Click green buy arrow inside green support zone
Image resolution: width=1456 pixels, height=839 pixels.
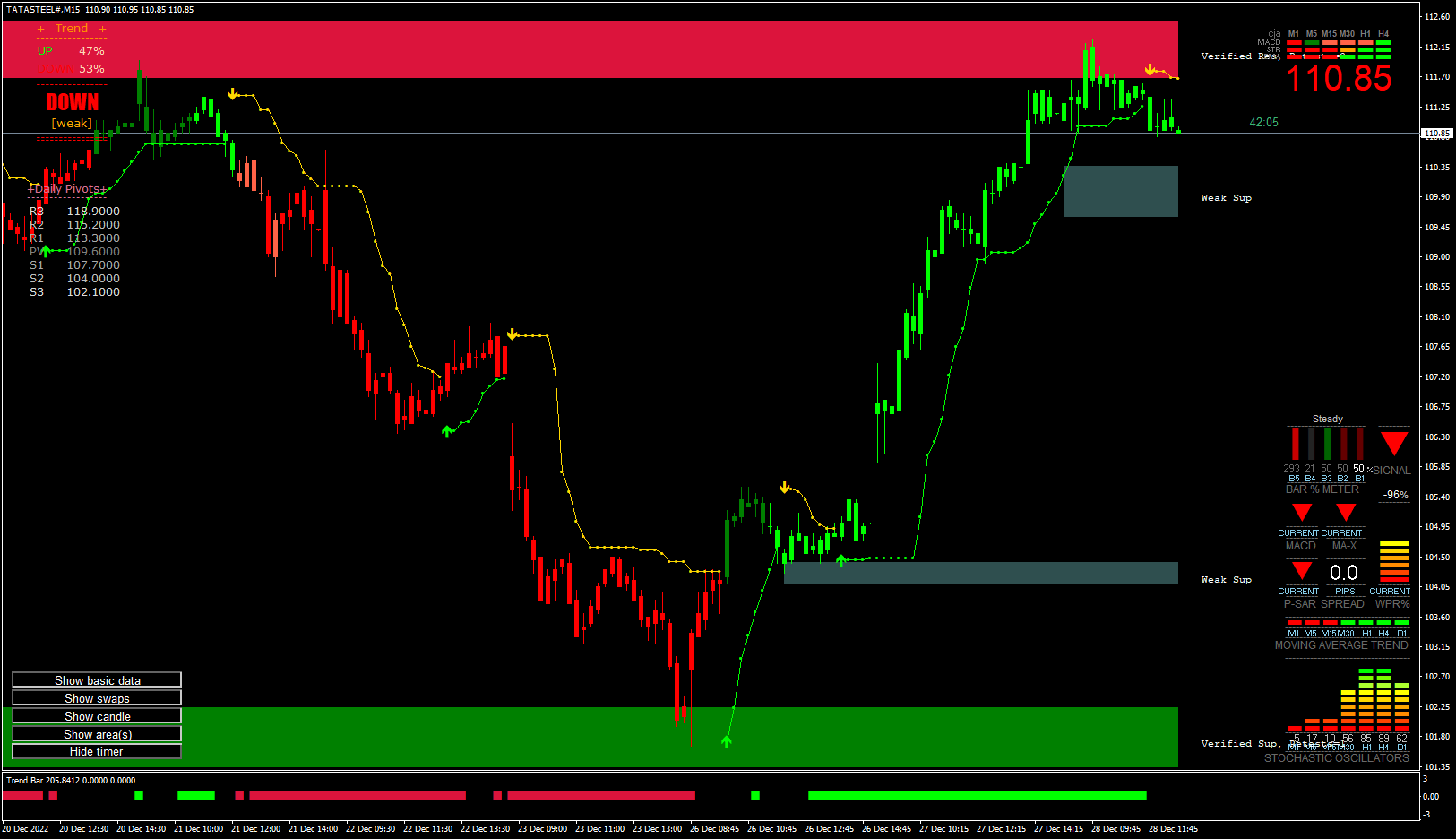point(727,741)
